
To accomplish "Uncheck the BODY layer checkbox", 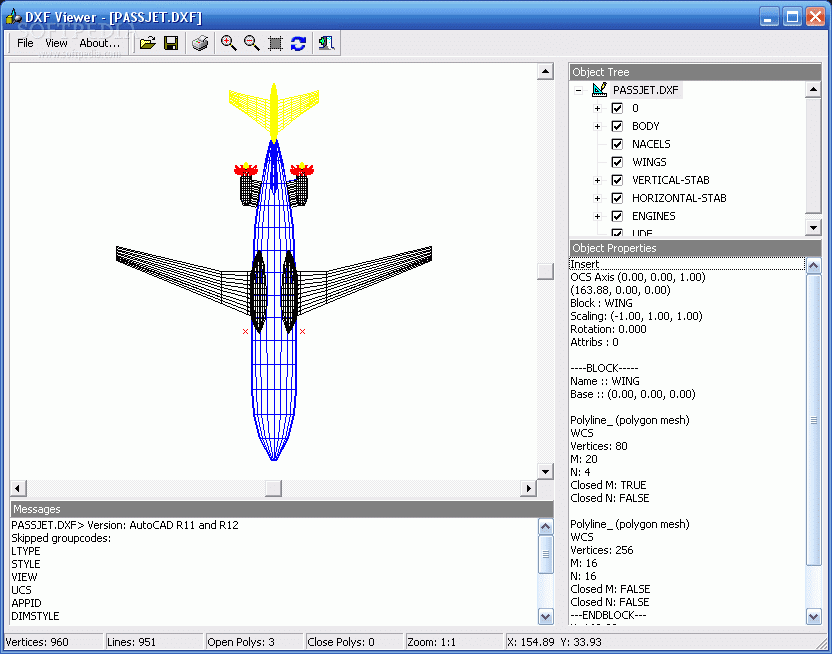I will (617, 126).
